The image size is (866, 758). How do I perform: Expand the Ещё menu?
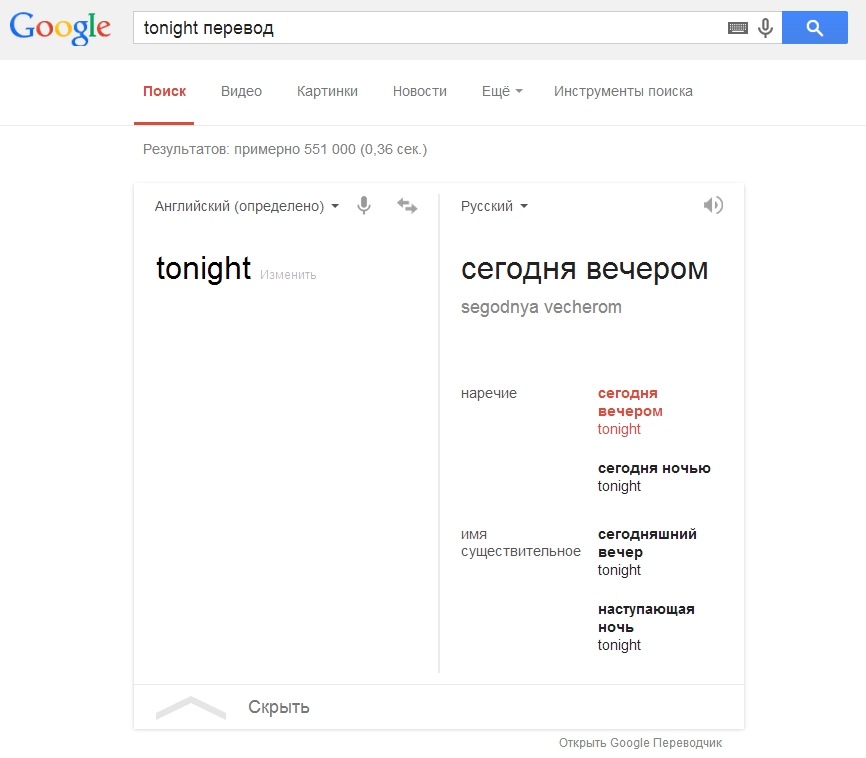click(502, 91)
